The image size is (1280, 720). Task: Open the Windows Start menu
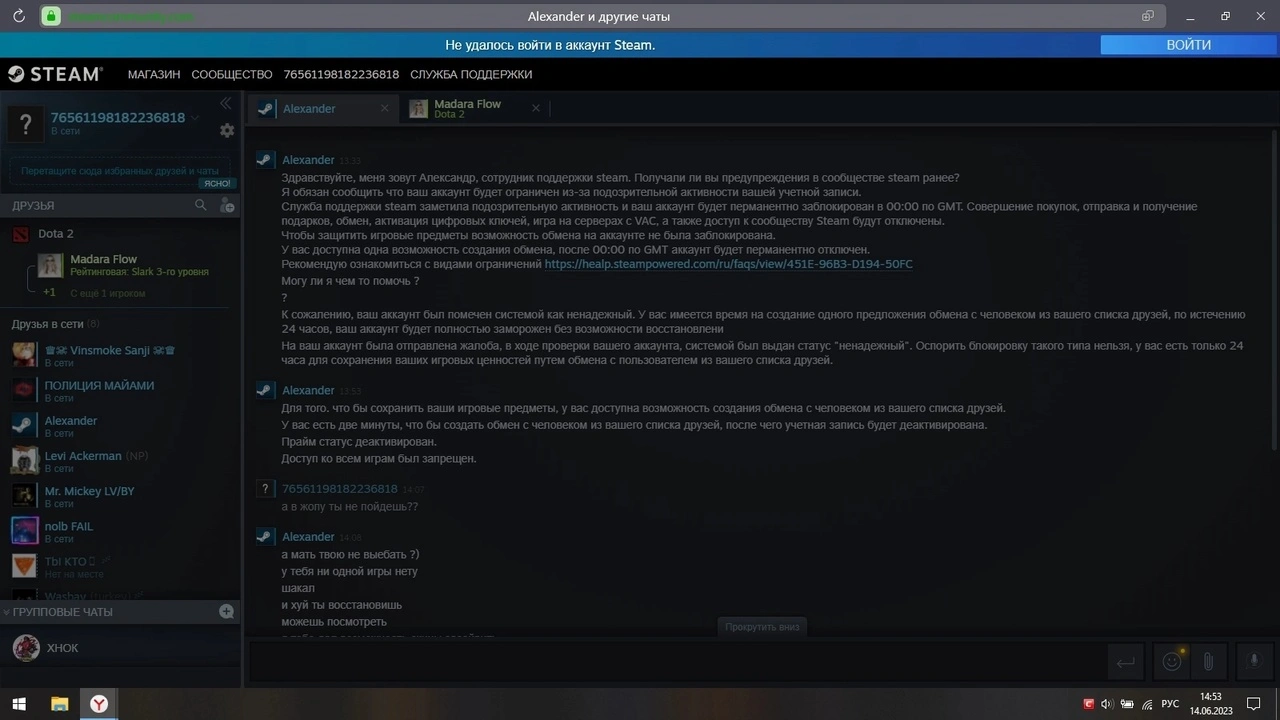(x=18, y=704)
